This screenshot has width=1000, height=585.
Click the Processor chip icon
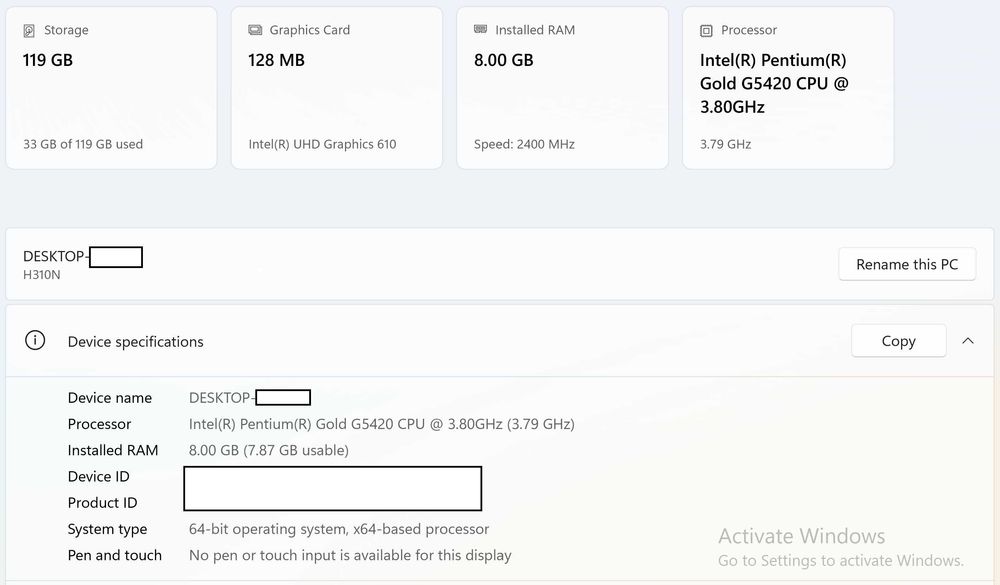point(707,31)
